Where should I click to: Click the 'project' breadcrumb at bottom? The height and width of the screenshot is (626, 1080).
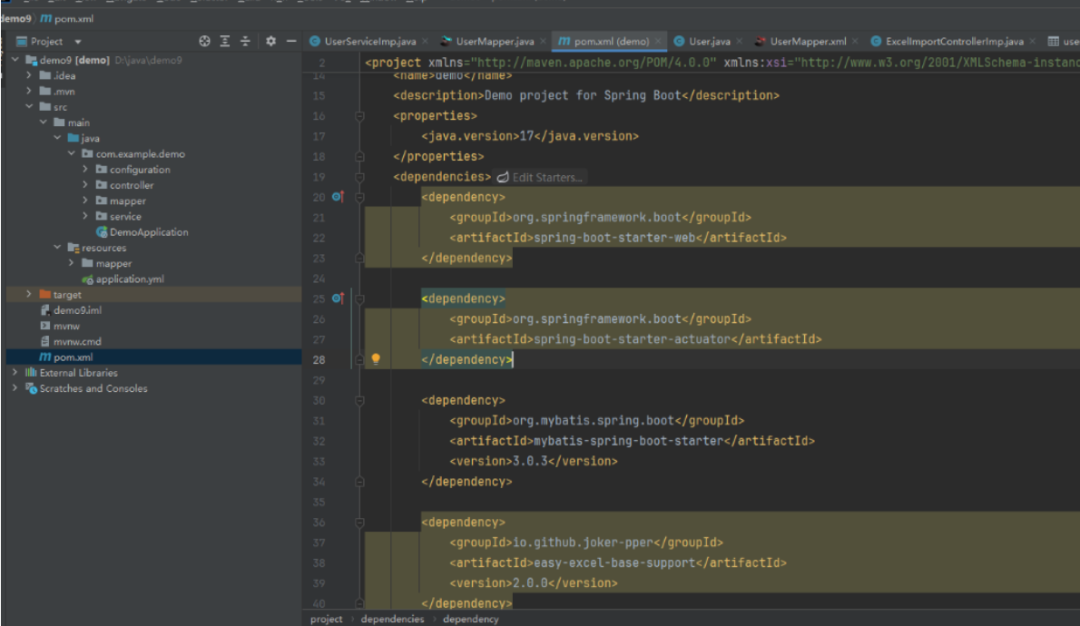(326, 619)
